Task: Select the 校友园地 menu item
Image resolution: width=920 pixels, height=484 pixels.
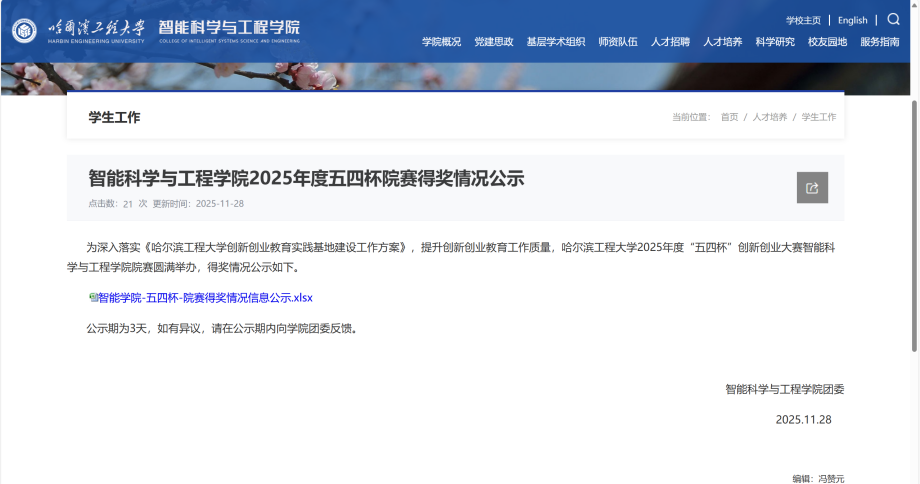Action: coord(827,42)
